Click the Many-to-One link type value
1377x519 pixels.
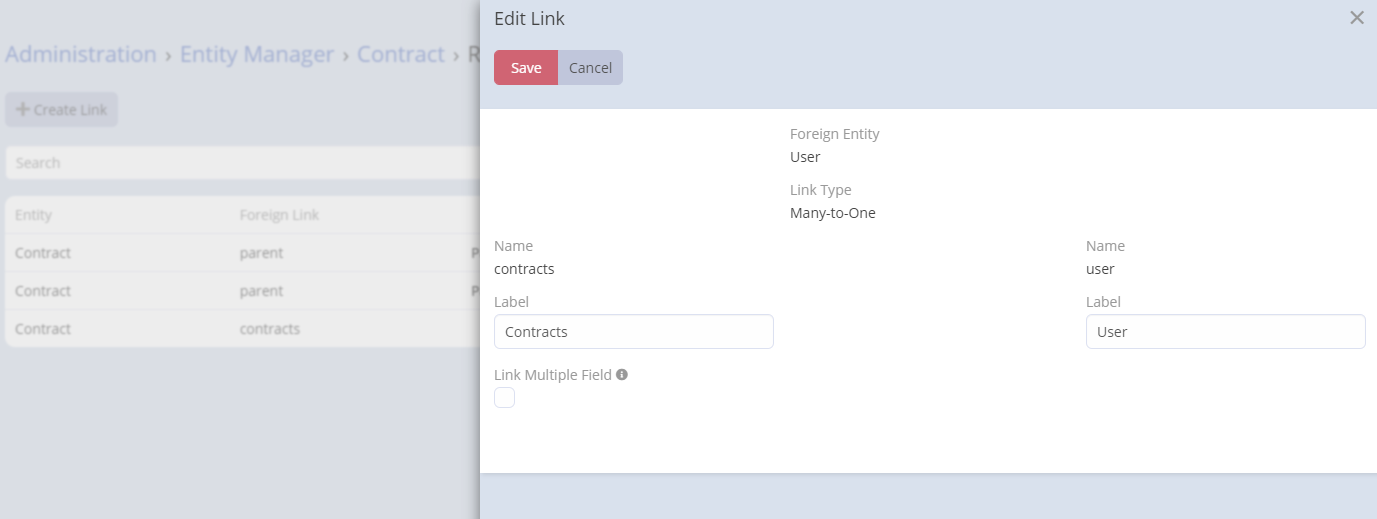832,213
